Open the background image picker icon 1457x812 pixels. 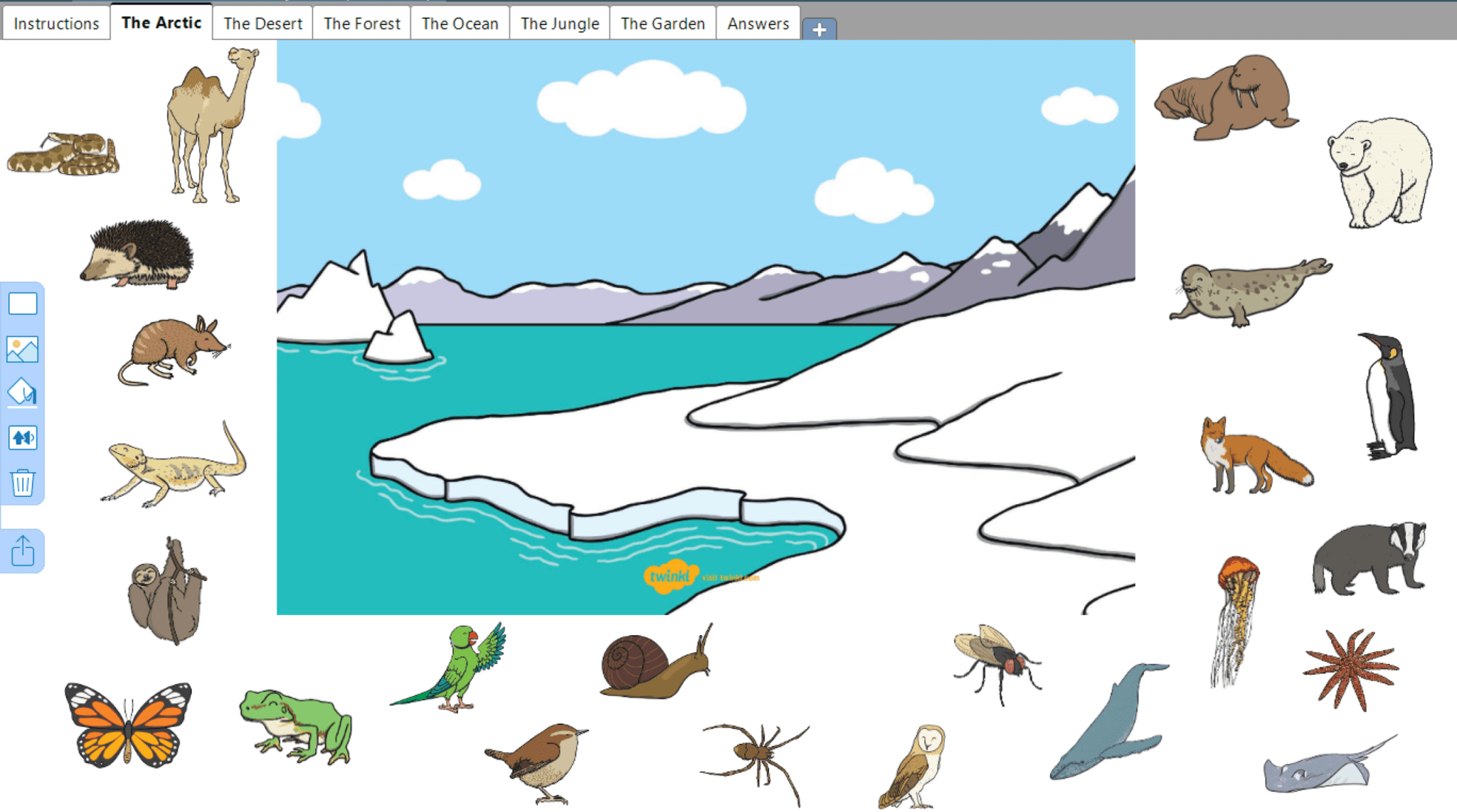(x=22, y=348)
